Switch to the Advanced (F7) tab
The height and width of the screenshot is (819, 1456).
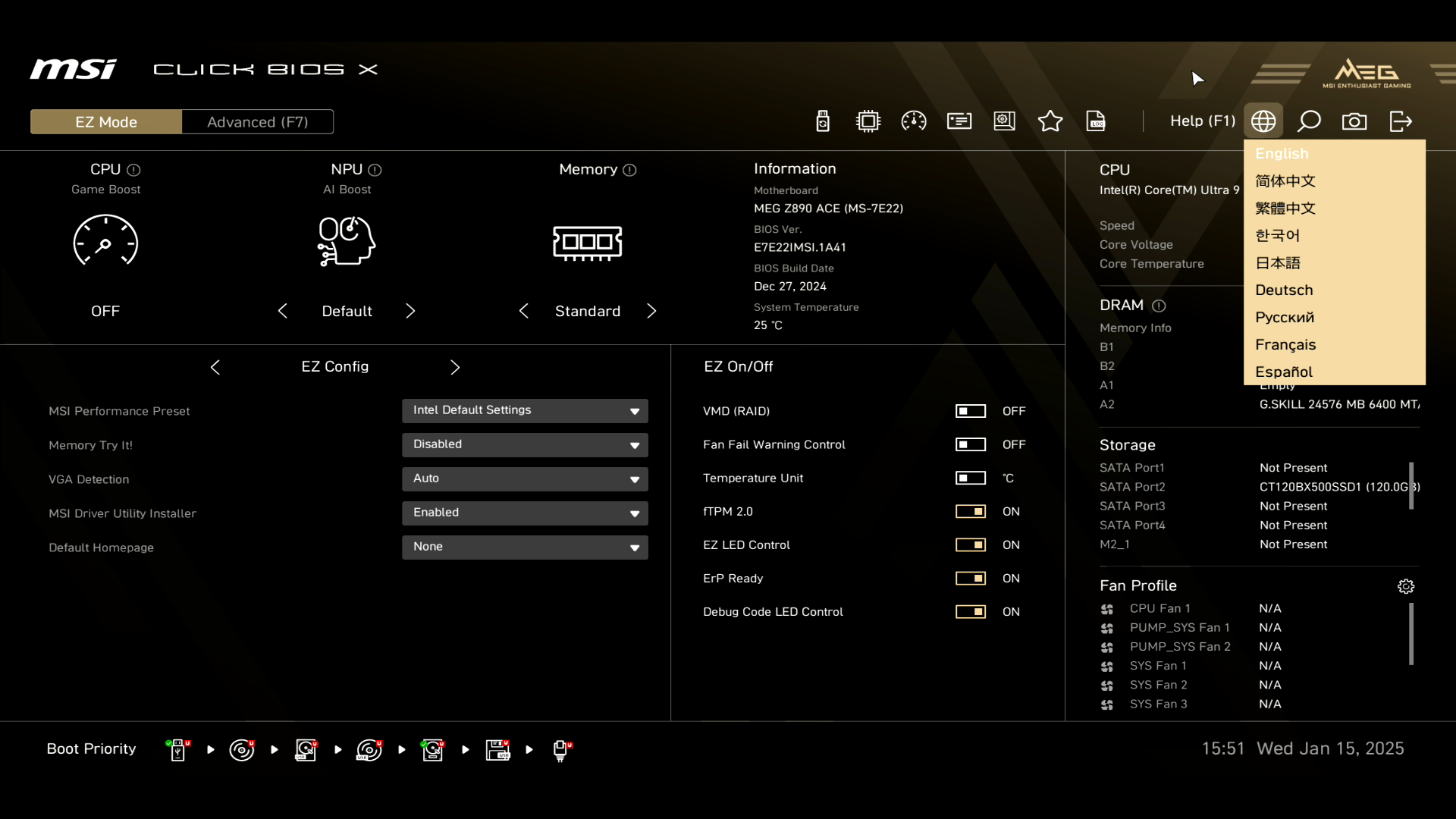click(257, 122)
